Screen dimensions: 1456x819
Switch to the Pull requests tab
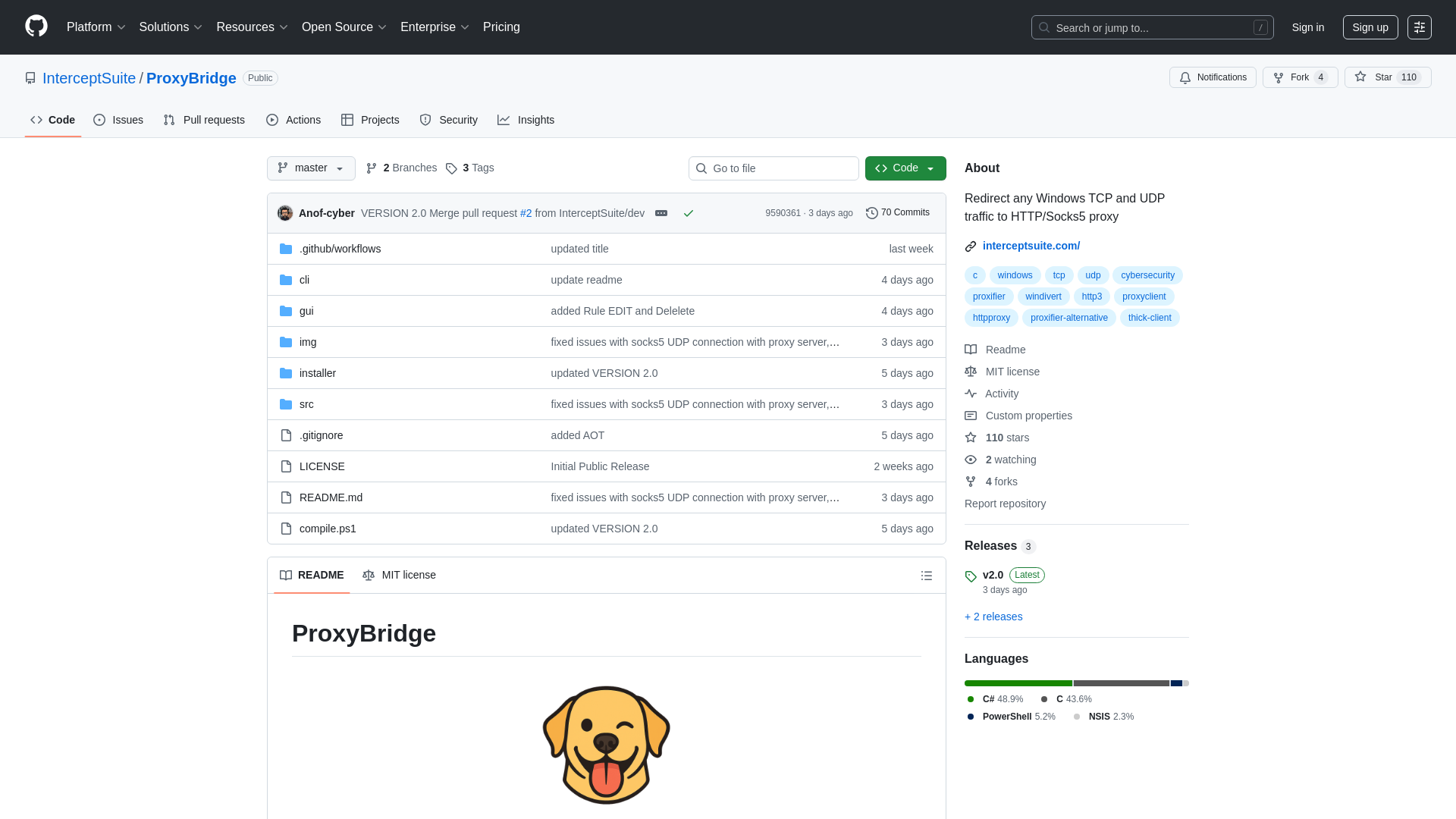[203, 120]
